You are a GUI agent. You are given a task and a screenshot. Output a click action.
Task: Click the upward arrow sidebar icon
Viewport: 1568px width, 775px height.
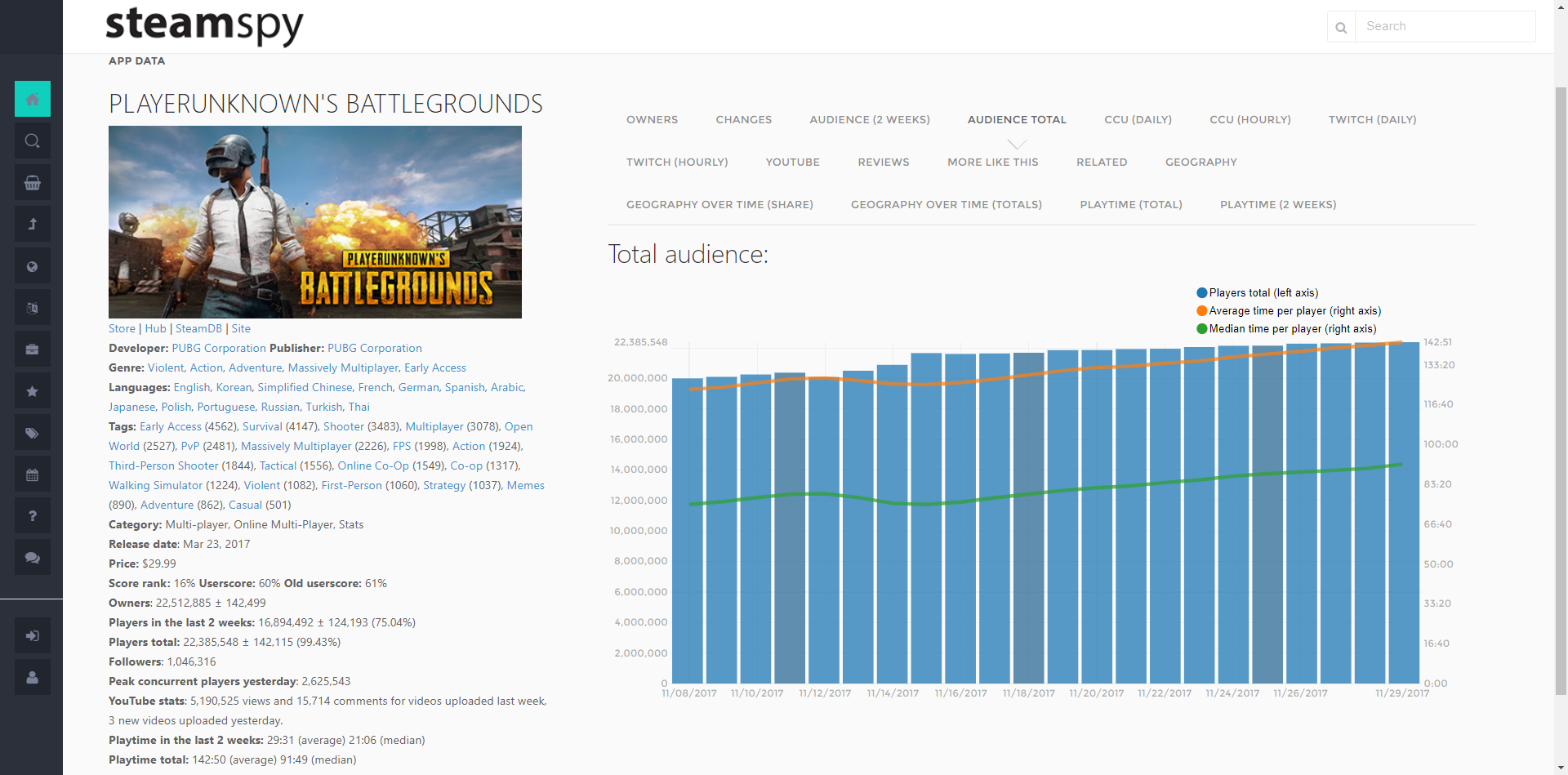coord(33,224)
